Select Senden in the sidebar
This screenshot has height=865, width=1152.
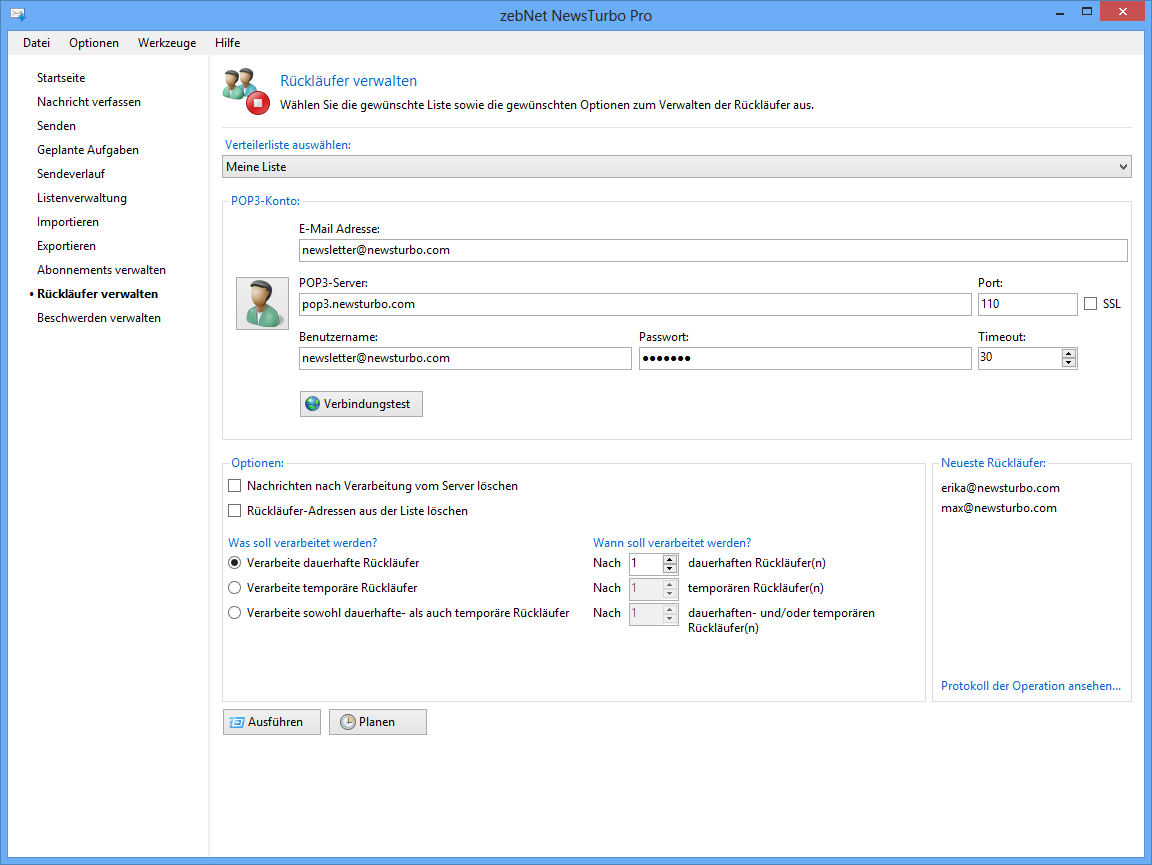coord(57,126)
